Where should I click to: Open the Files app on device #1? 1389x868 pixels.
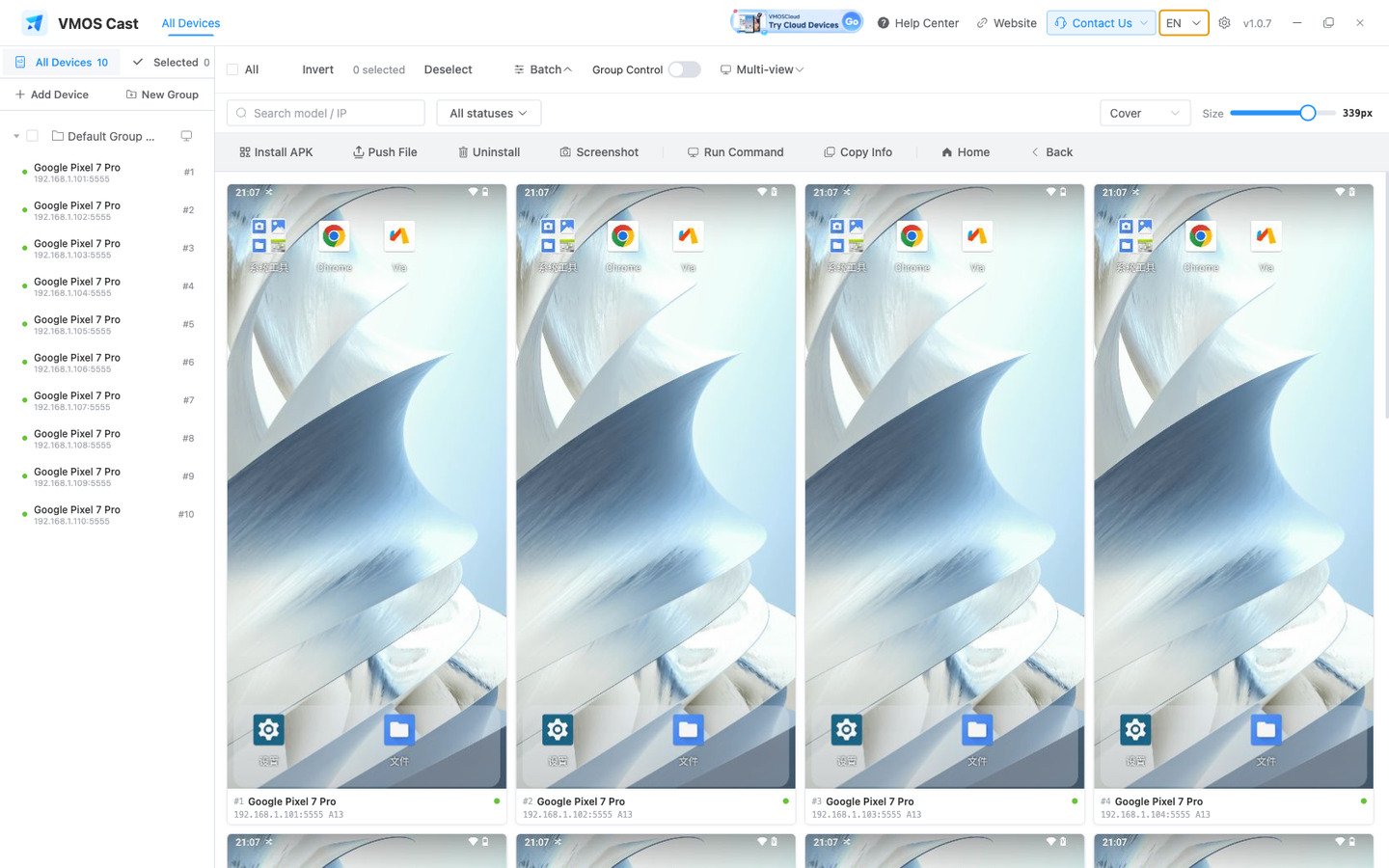(x=399, y=730)
